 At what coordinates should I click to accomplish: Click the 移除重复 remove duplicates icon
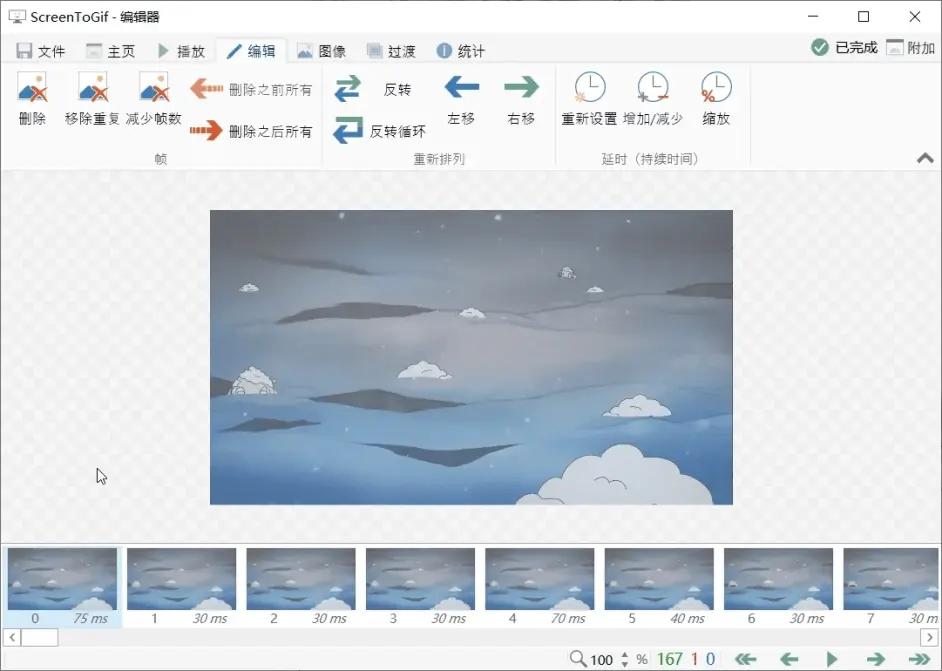(x=93, y=87)
